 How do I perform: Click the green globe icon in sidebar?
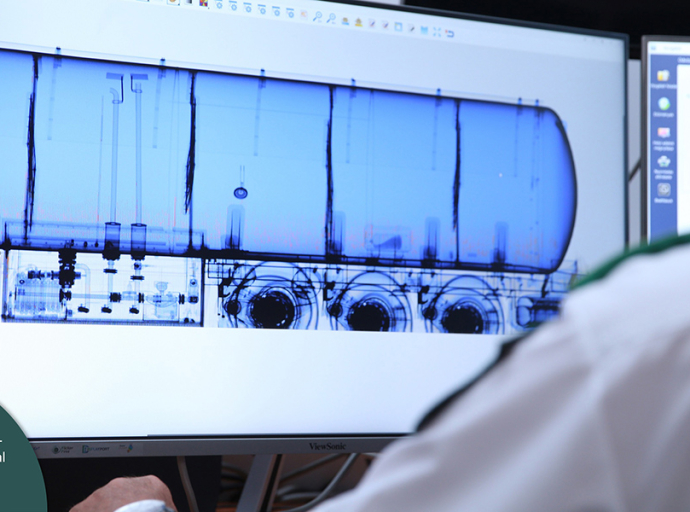[x=663, y=103]
